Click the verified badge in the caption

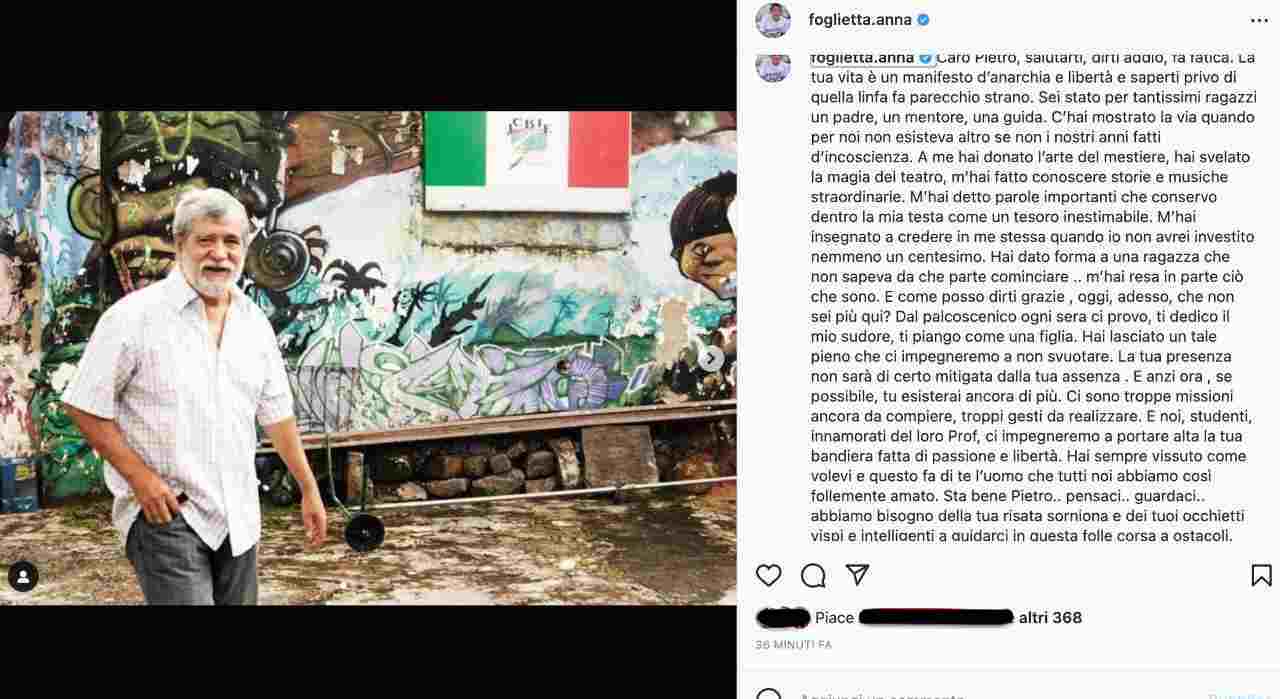point(925,57)
